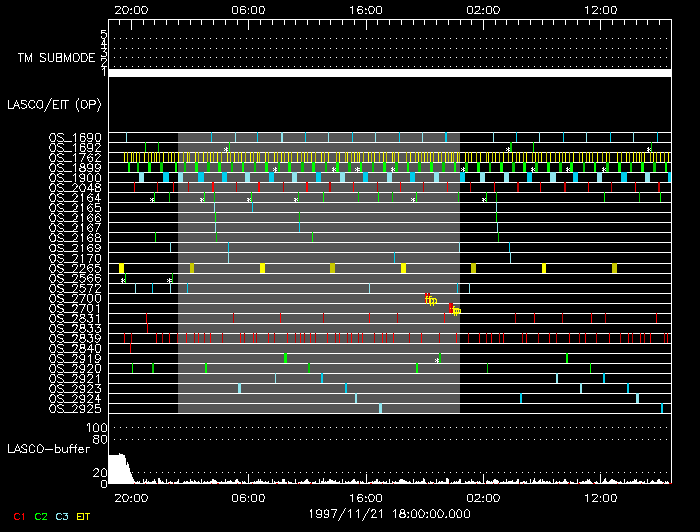Click the 1997/11/21 18:00:00.000 timestamp
Screen dimensions: 700x532
(388, 512)
